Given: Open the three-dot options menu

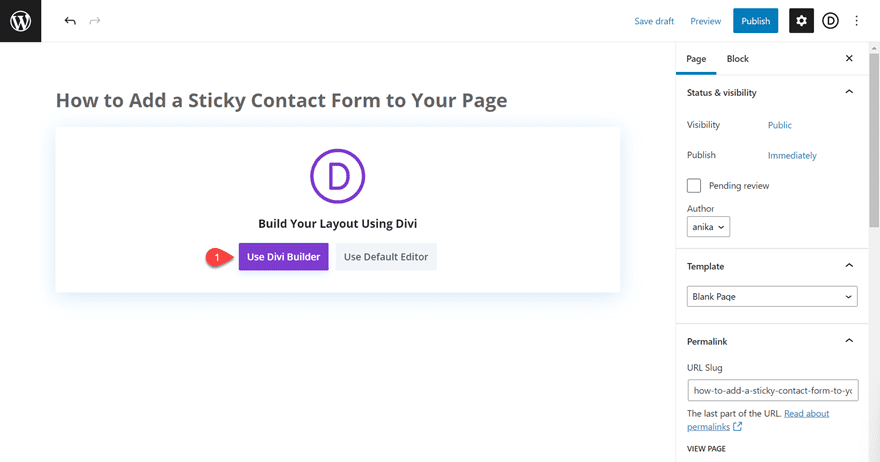Looking at the screenshot, I should pos(856,21).
